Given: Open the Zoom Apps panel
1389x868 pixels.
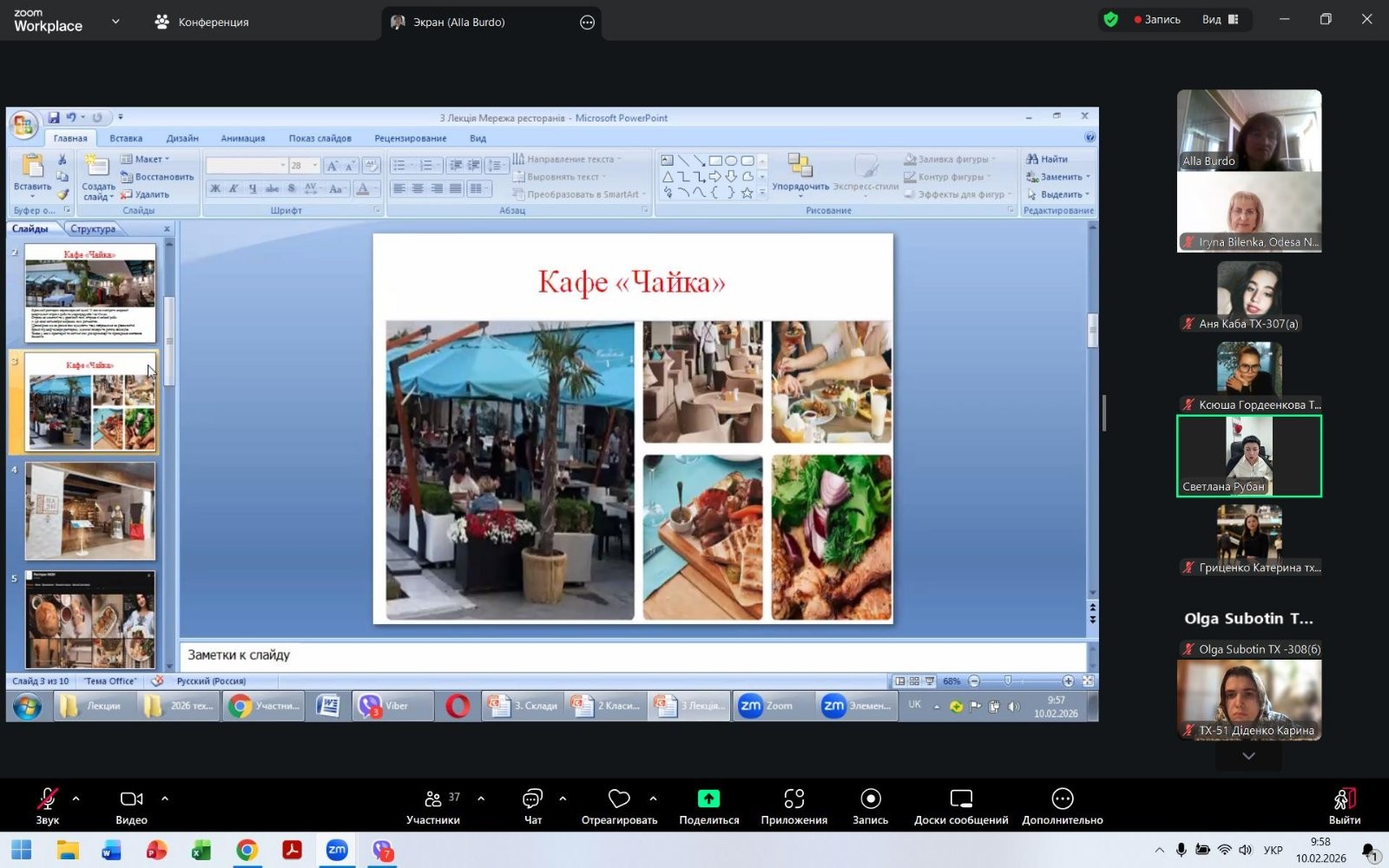Looking at the screenshot, I should 793,799.
